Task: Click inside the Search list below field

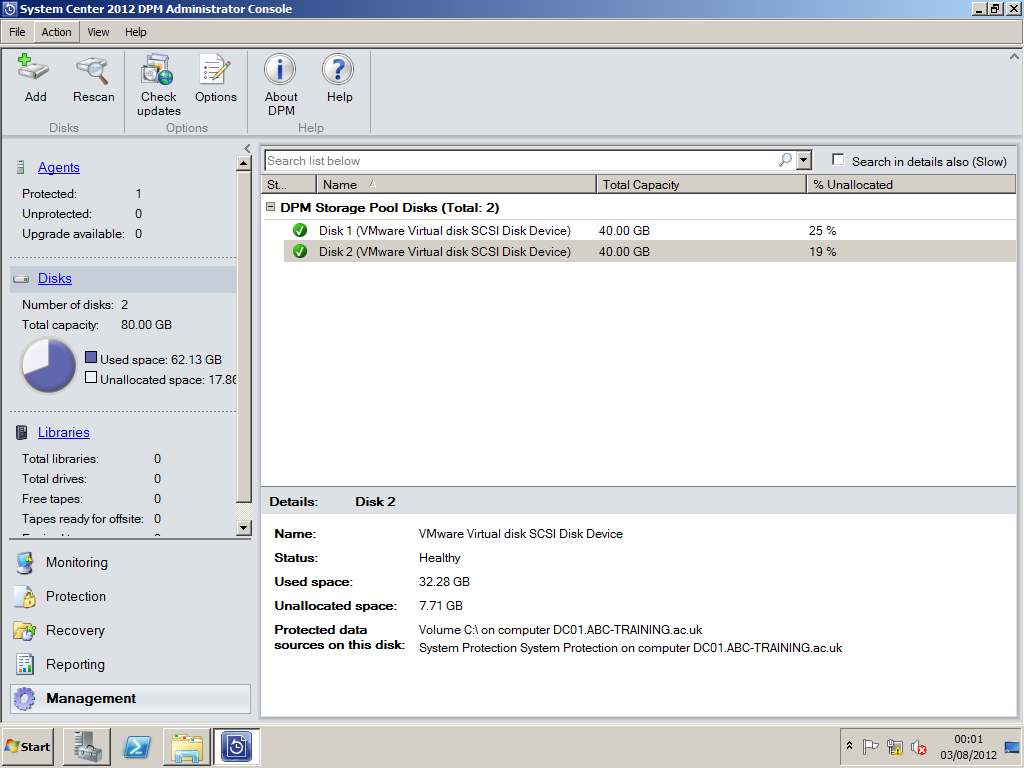Action: pos(519,160)
